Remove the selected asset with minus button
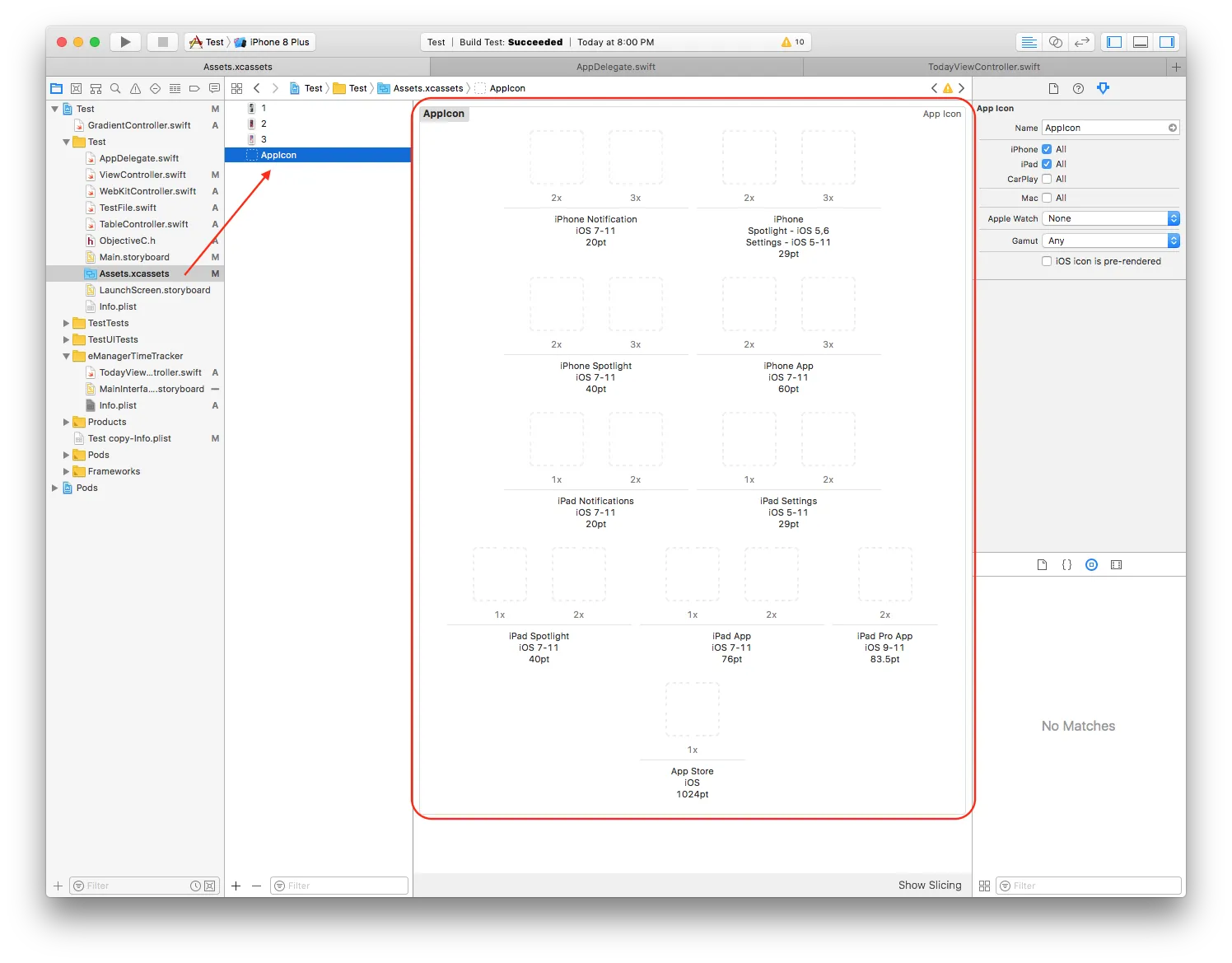This screenshot has width=1232, height=963. tap(257, 886)
